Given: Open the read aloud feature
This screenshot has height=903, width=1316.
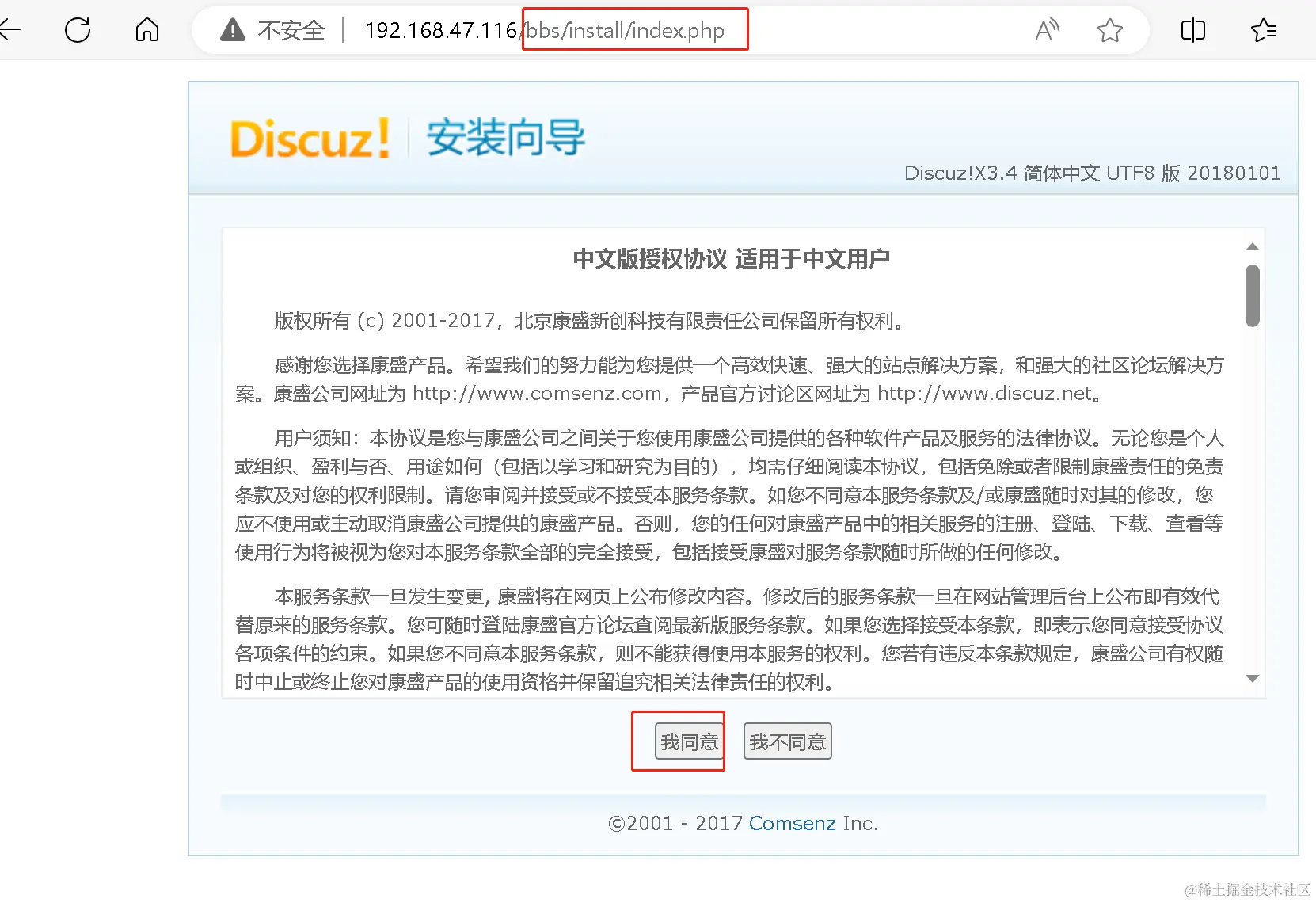Looking at the screenshot, I should pos(1047,30).
